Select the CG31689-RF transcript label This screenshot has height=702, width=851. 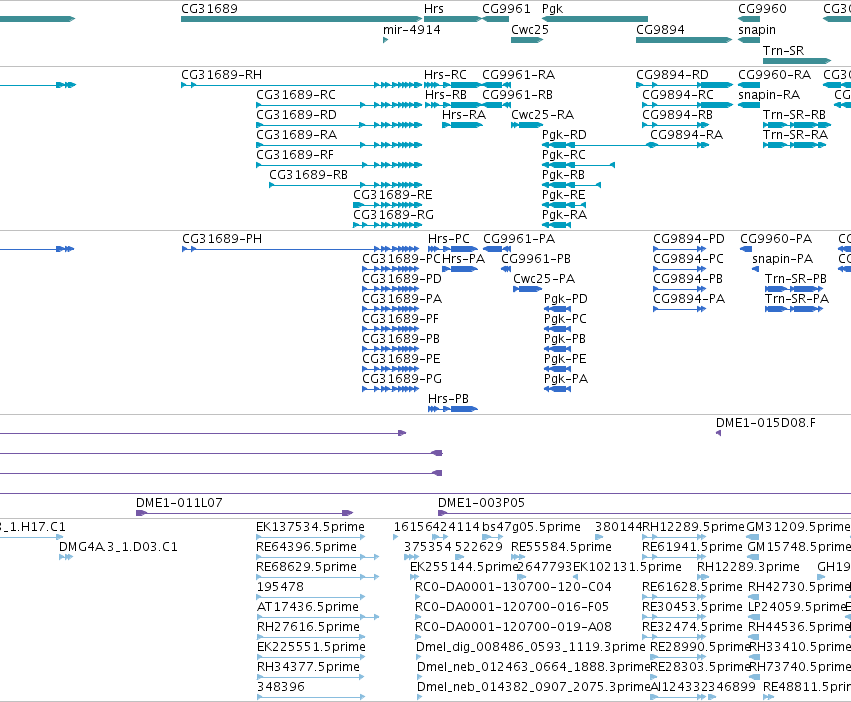[295, 155]
